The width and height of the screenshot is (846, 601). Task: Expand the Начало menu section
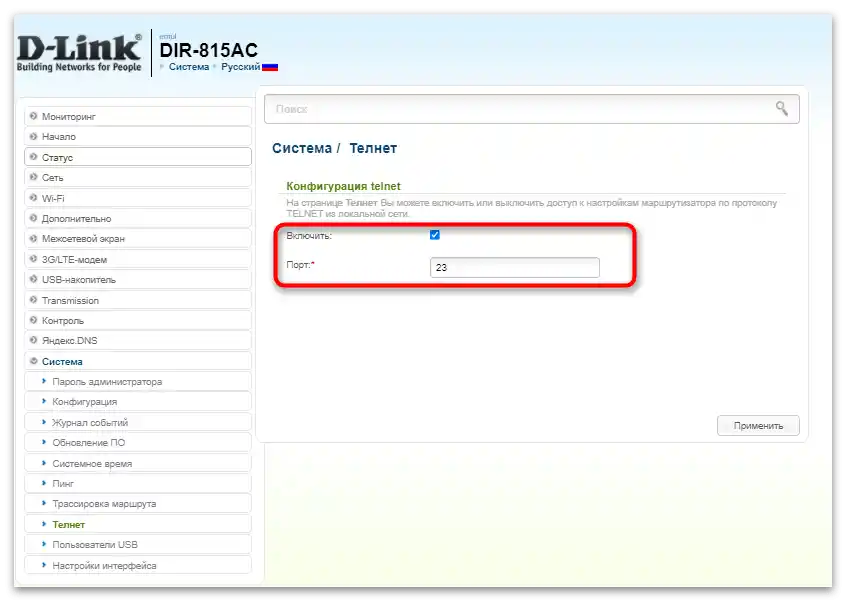tap(138, 136)
